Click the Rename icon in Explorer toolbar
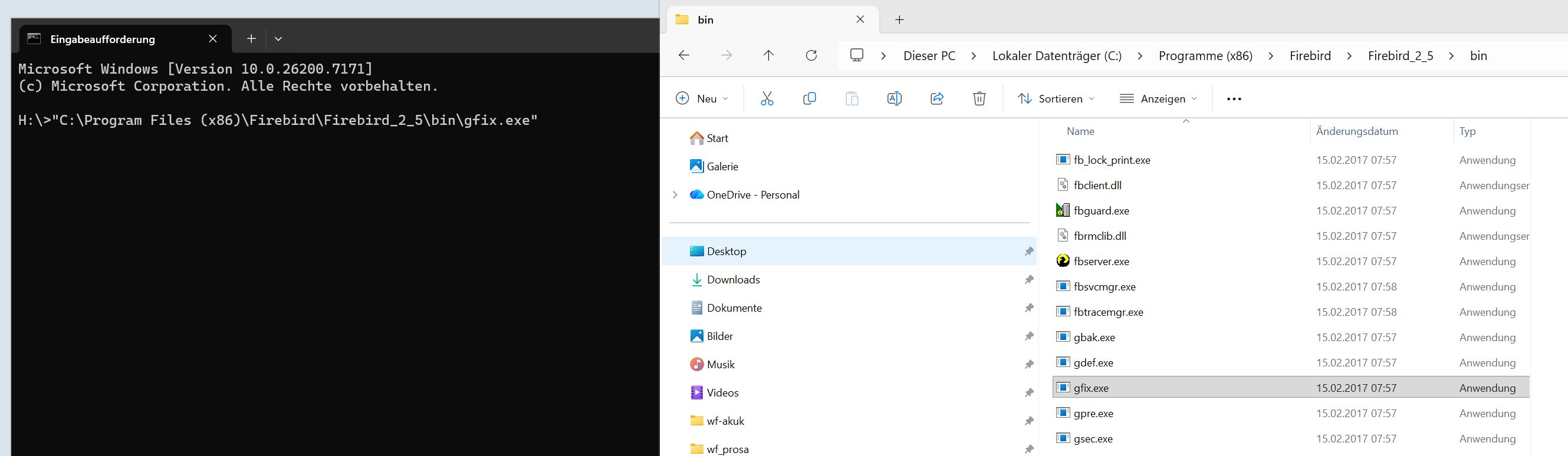1568x456 pixels. click(894, 98)
